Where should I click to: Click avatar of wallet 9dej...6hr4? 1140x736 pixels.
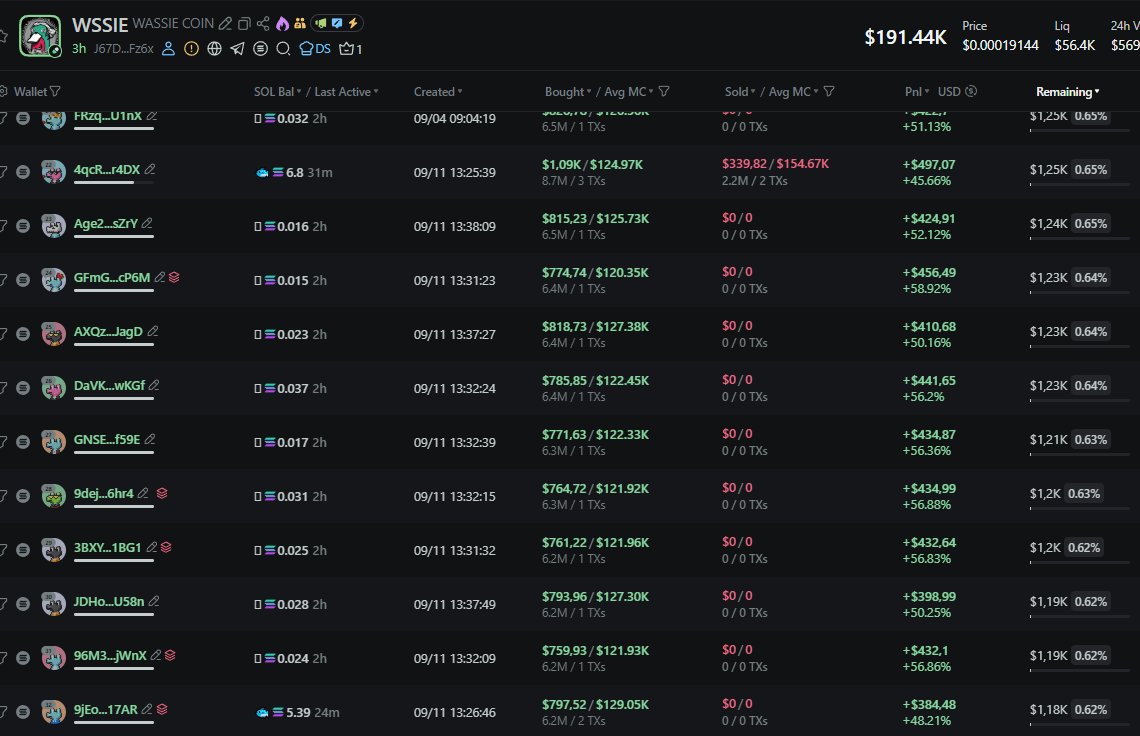[x=53, y=496]
